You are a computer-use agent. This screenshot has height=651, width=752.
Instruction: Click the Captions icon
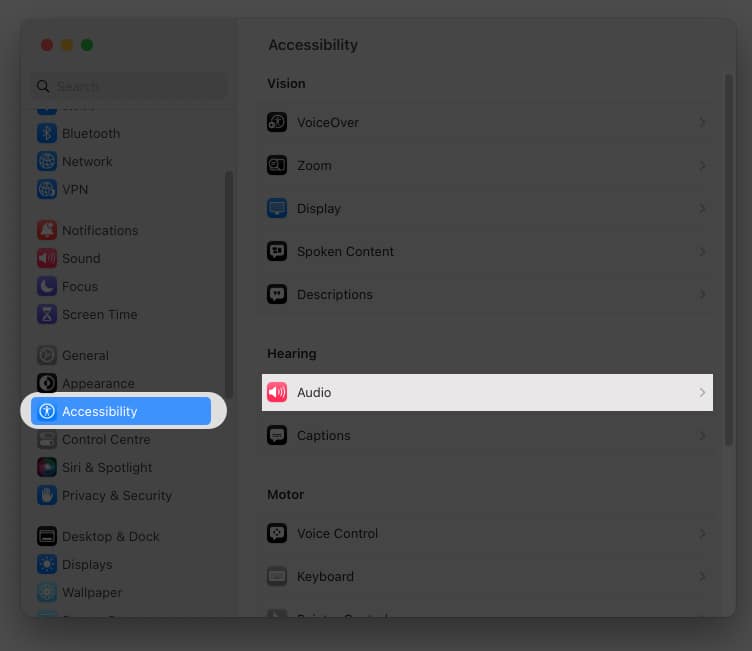pyautogui.click(x=277, y=435)
